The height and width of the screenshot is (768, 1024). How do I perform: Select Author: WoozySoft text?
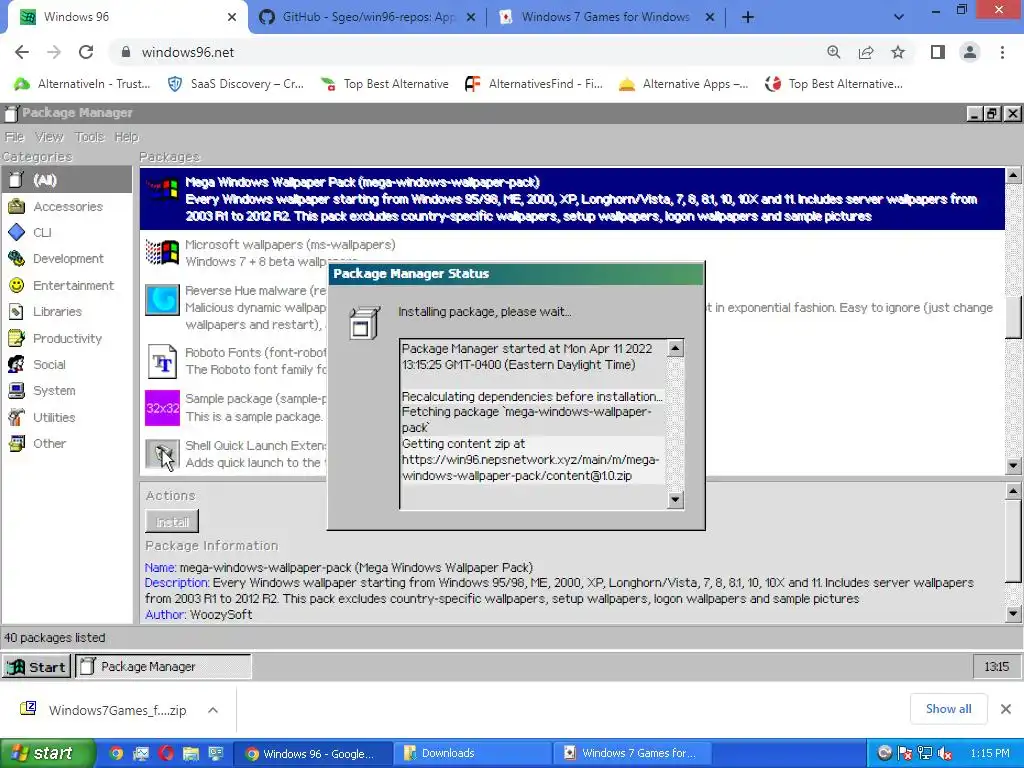pos(199,615)
